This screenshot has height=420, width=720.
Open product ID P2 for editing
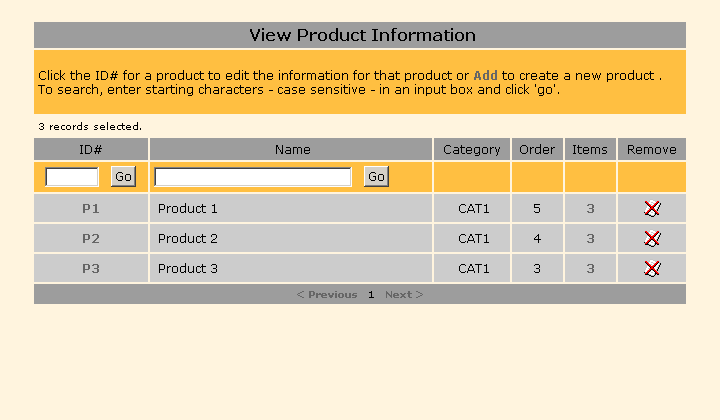click(91, 239)
